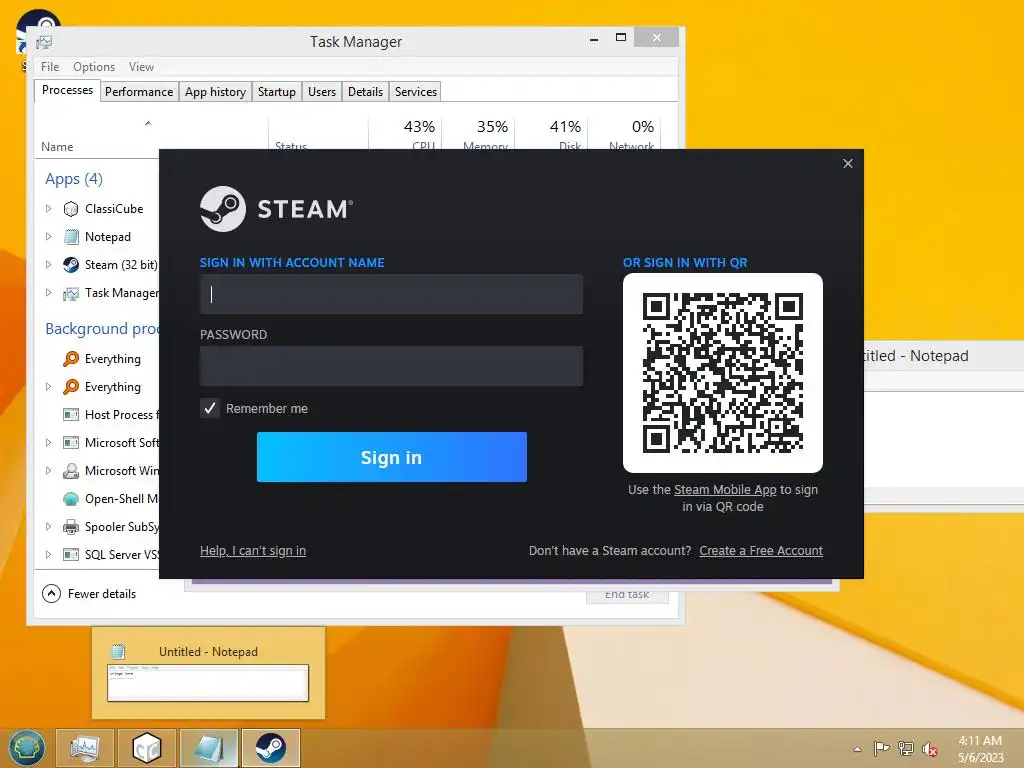Switch to the Details tab
1024x768 pixels.
point(366,92)
